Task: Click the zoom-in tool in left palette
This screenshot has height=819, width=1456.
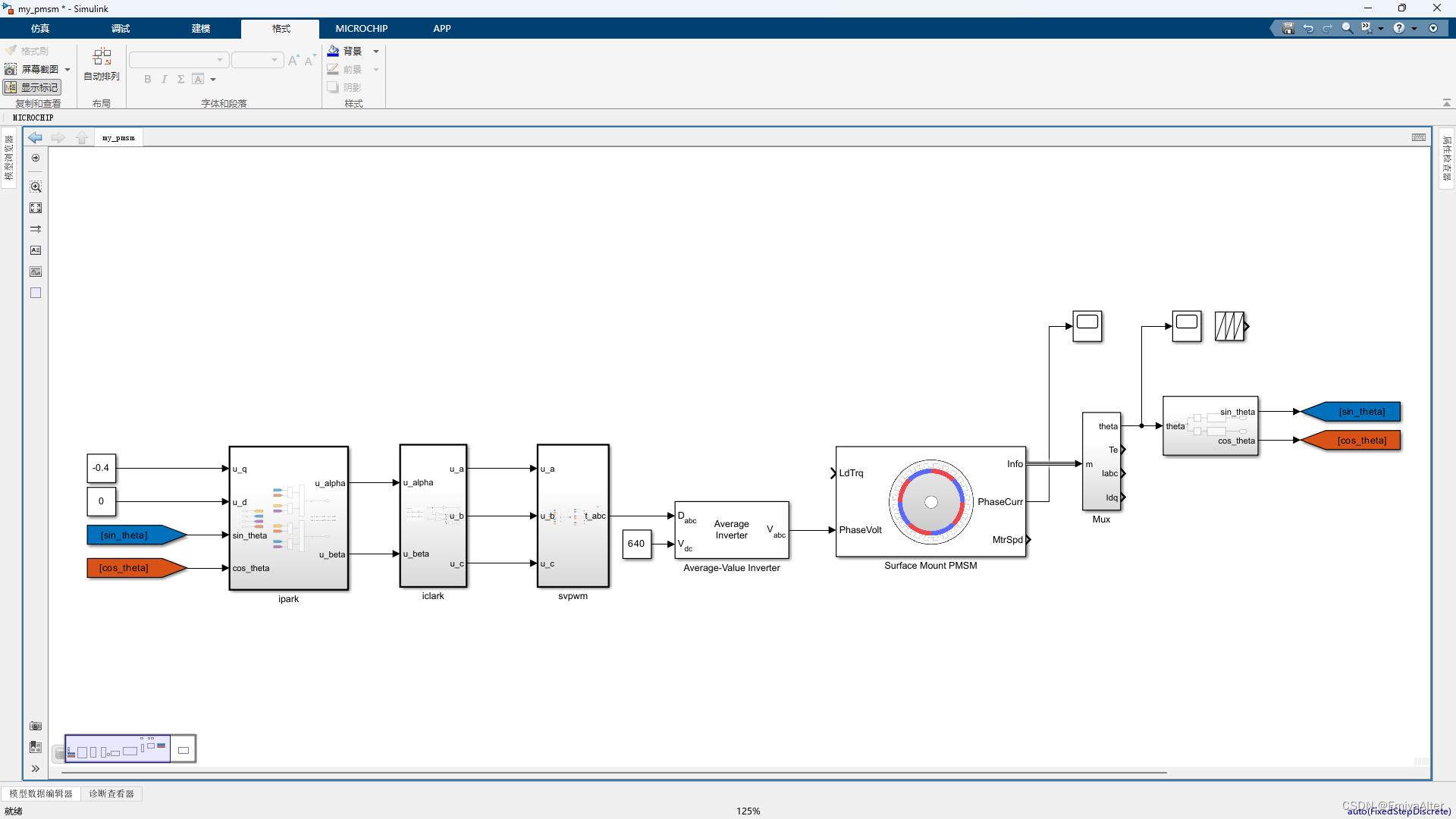Action: (x=36, y=187)
